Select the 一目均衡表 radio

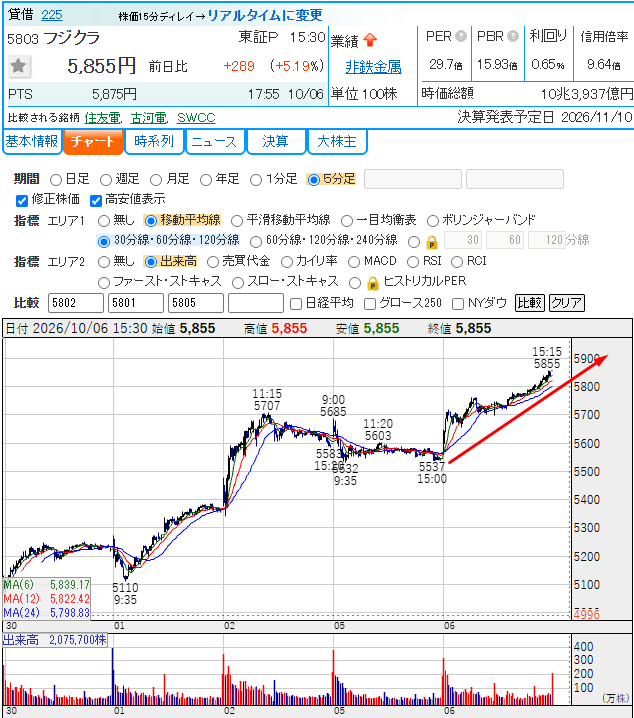pos(347,221)
